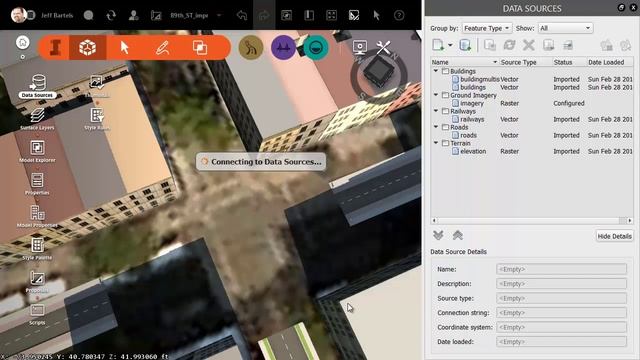This screenshot has height=360, width=640.
Task: Collapse the Ground Imagery tree group
Action: point(436,95)
